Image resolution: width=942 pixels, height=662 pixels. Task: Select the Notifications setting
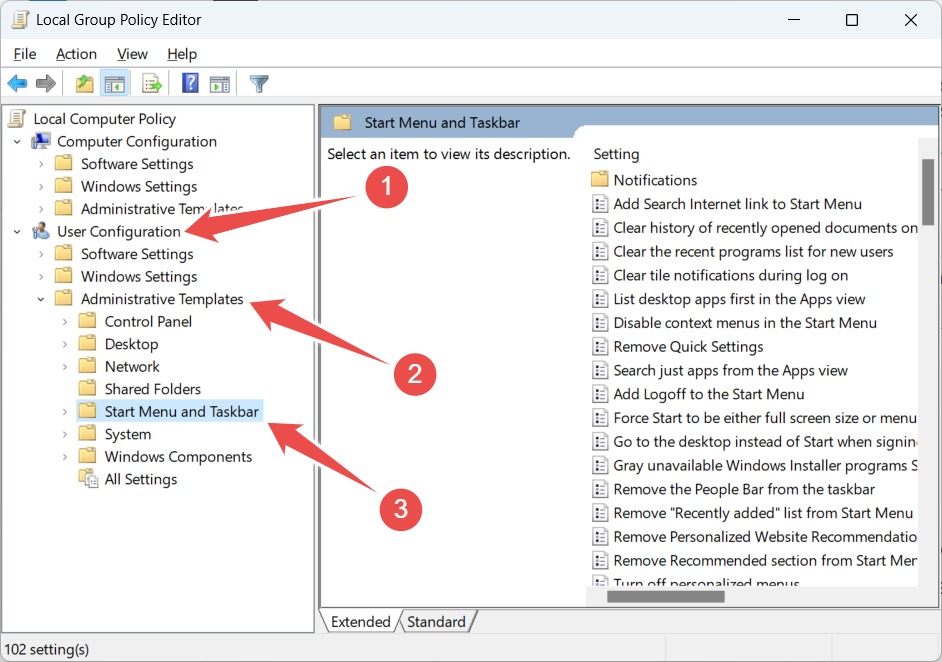(656, 179)
